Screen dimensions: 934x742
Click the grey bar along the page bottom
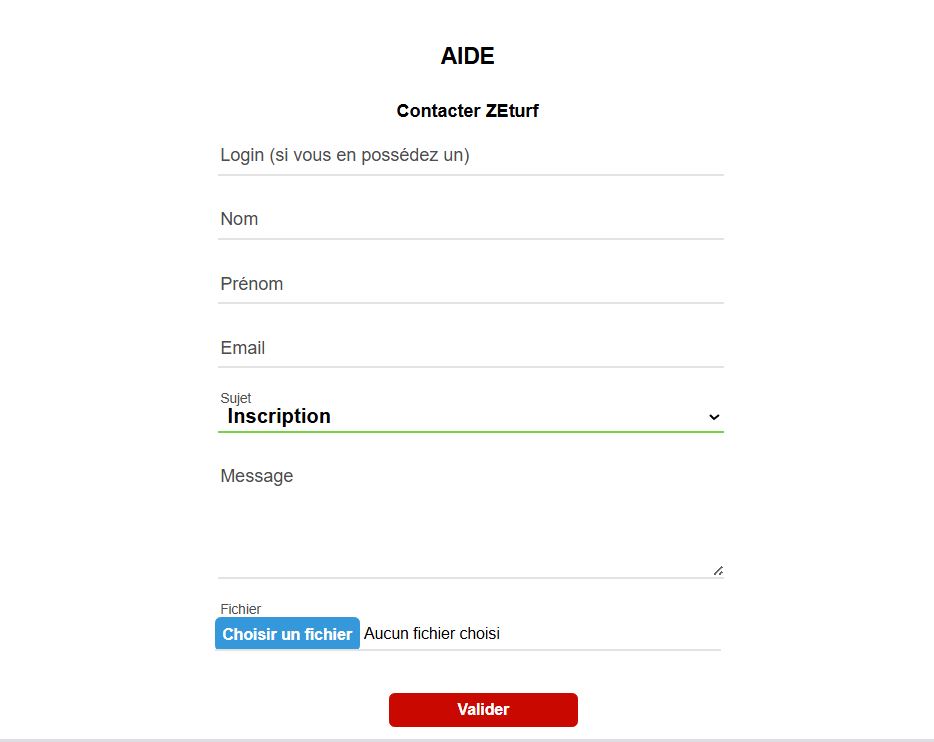pyautogui.click(x=467, y=740)
